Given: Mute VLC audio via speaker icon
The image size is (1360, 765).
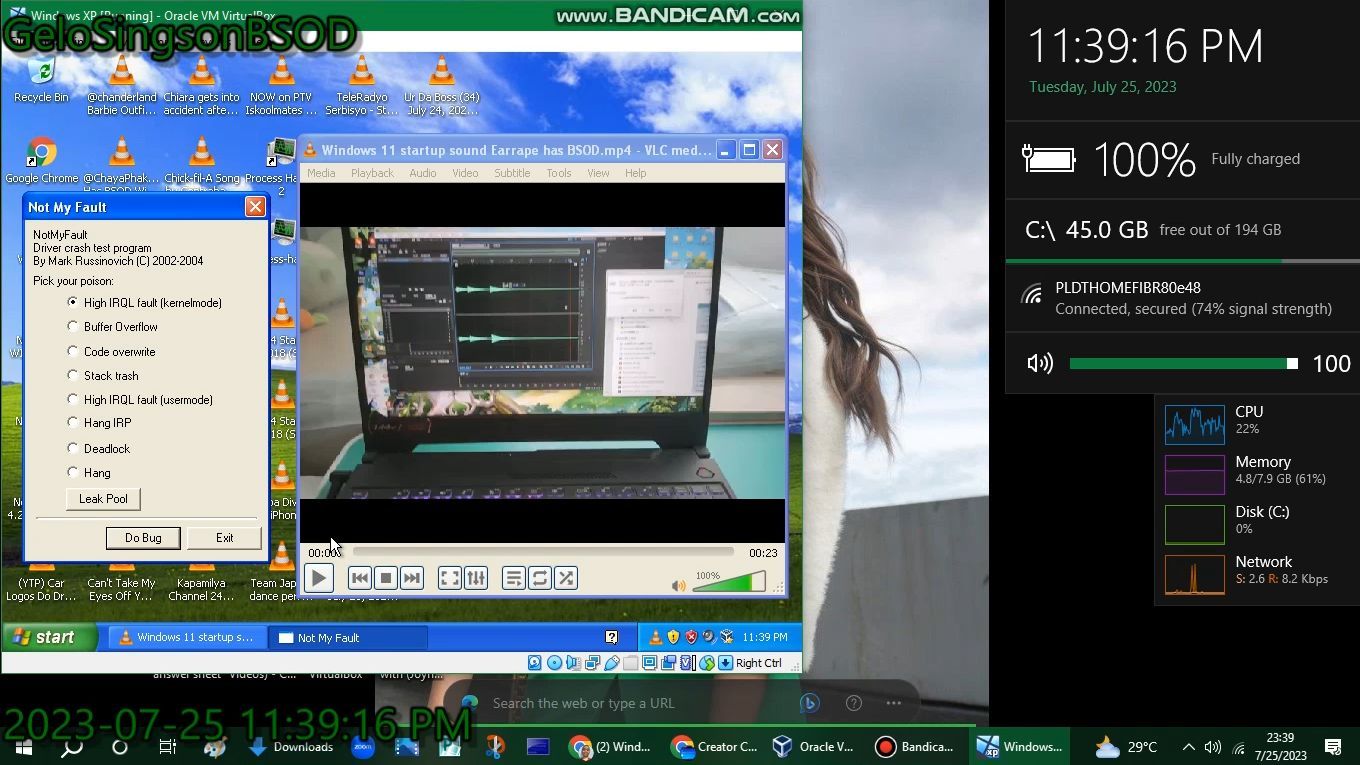Looking at the screenshot, I should coord(679,585).
